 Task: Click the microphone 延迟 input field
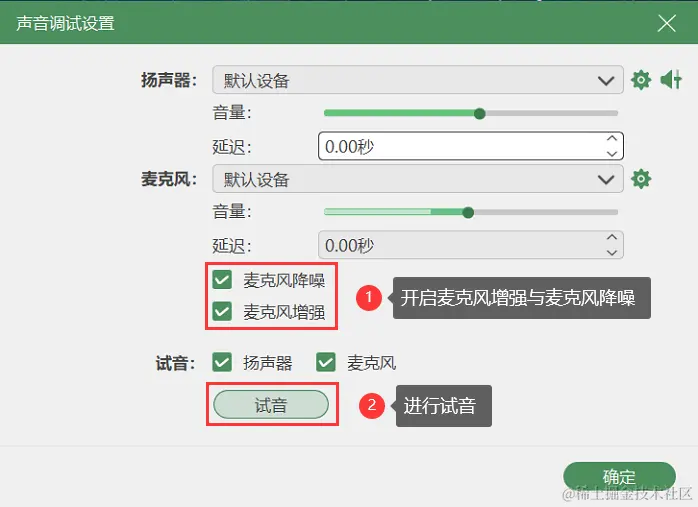[x=471, y=245]
